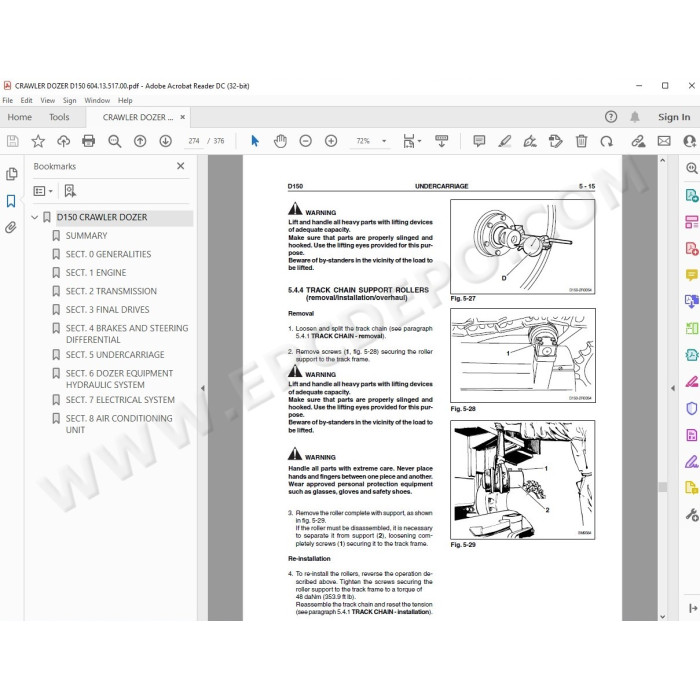Screen dimensions: 700x700
Task: Switch to the Home tab
Action: [x=20, y=117]
